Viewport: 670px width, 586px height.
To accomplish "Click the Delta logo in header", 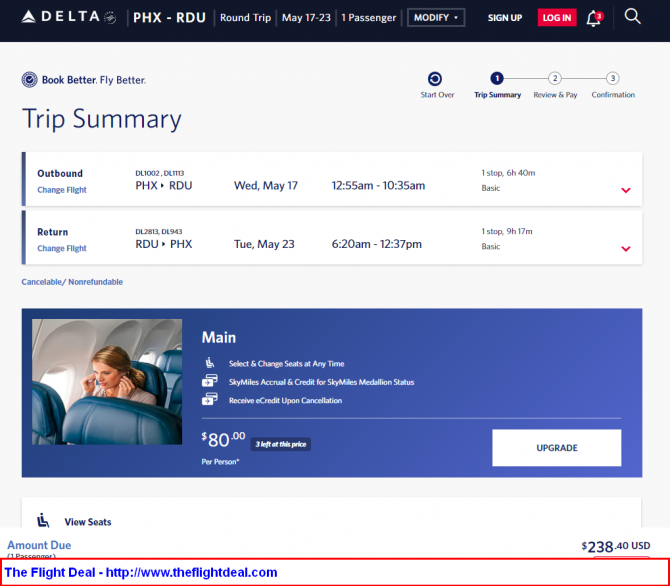I will click(x=68, y=17).
